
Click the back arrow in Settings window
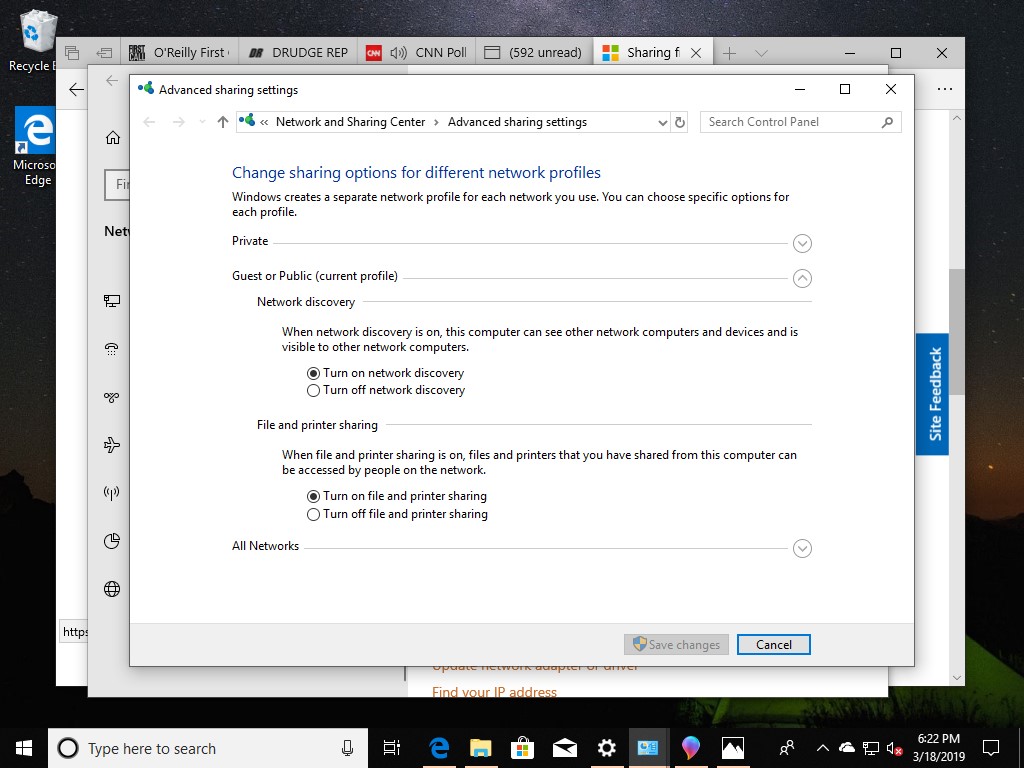tap(112, 80)
